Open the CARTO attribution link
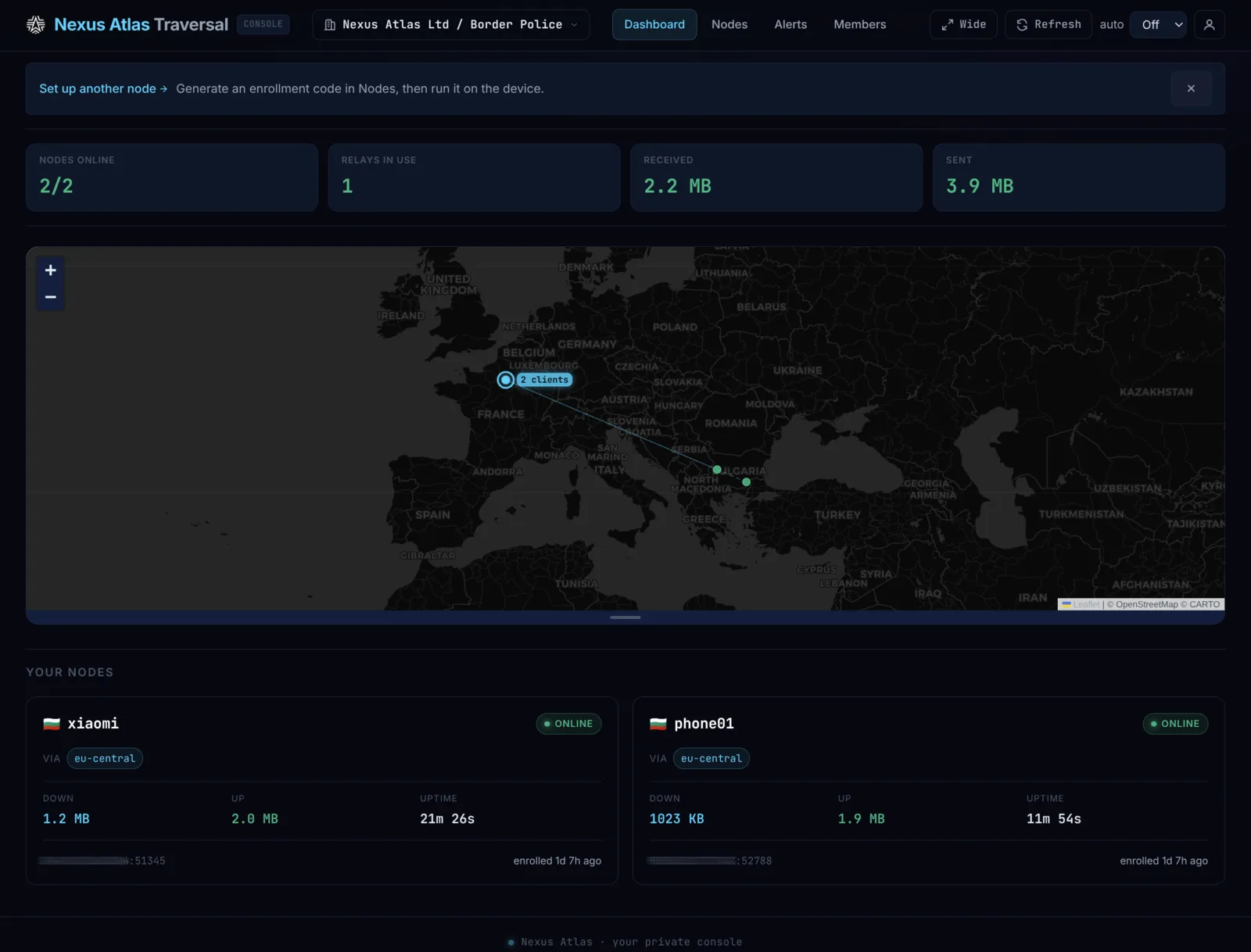Viewport: 1251px width, 952px height. (x=1205, y=605)
